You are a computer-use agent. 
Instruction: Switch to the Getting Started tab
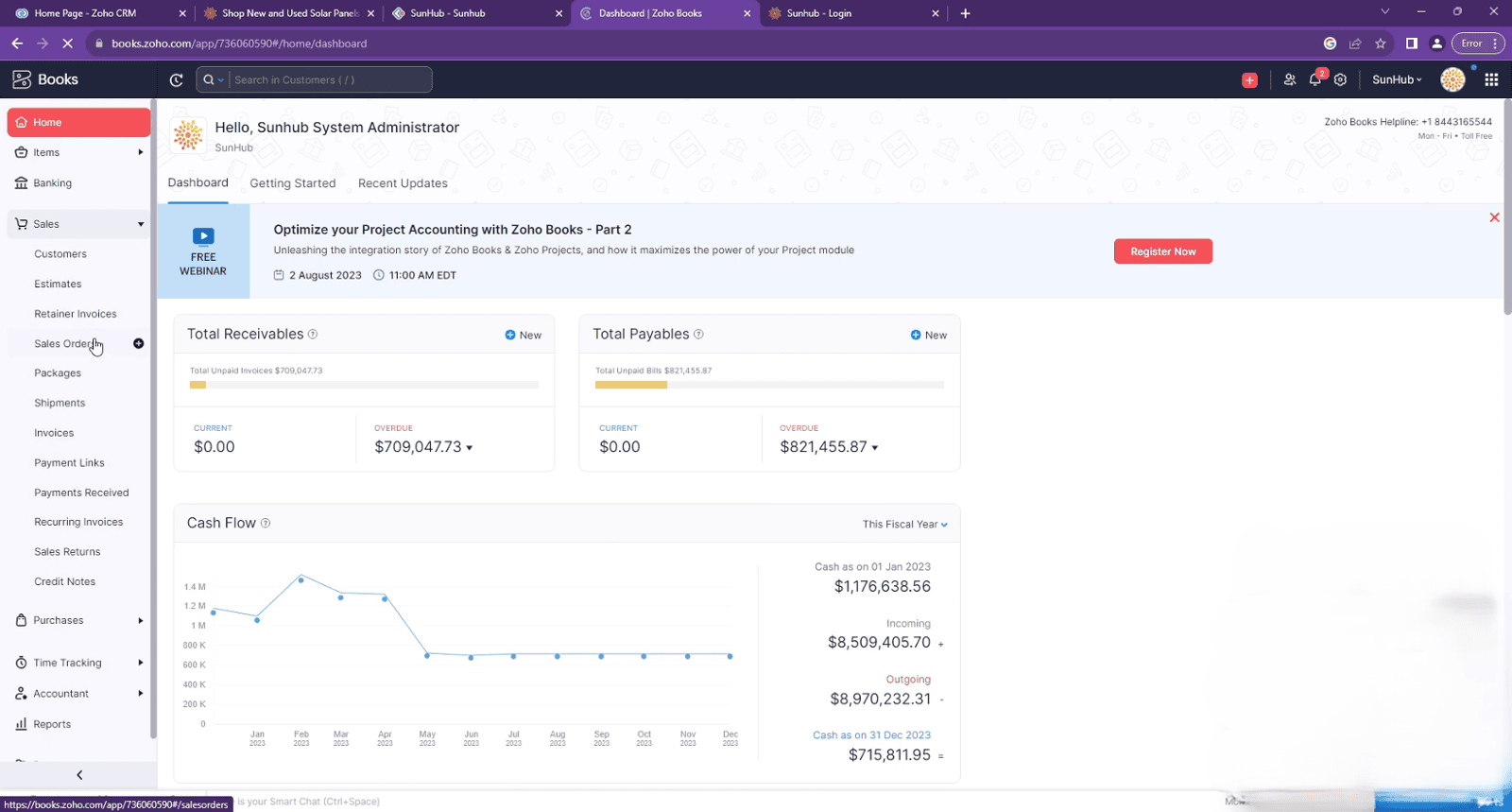pos(293,183)
